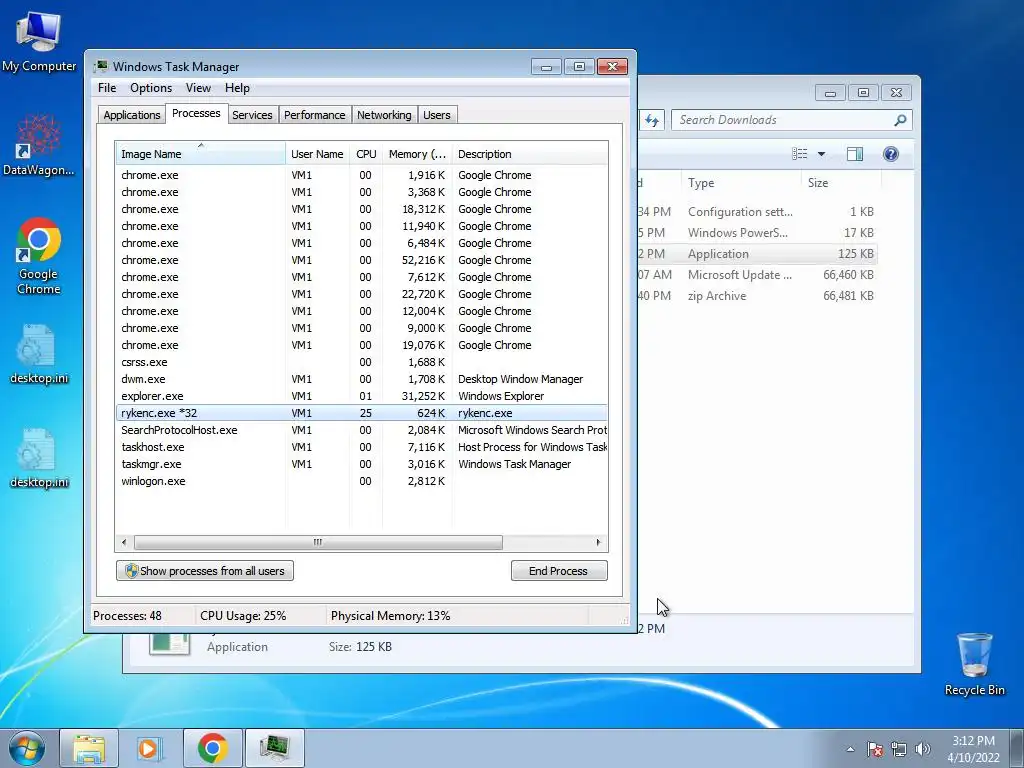The height and width of the screenshot is (768, 1024).
Task: Select the chrome.exe row using 1,916 K
Action: 361,175
